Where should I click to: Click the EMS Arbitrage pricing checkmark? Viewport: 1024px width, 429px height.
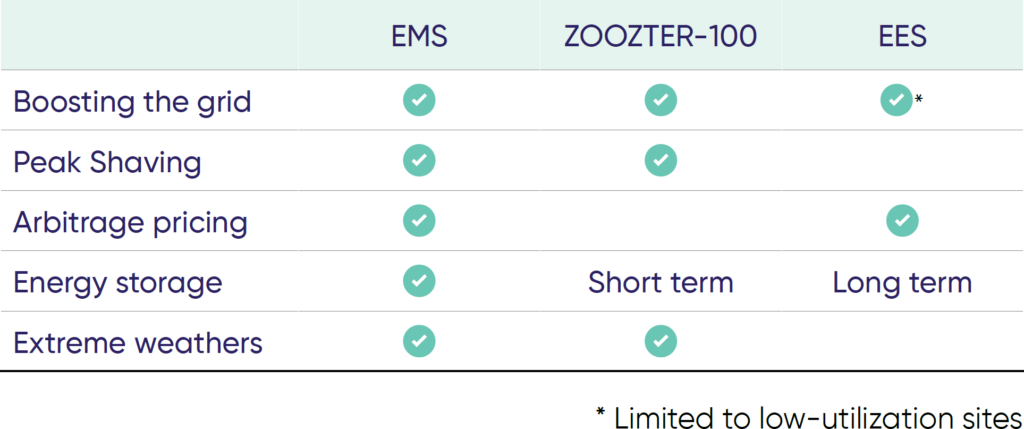pyautogui.click(x=419, y=221)
